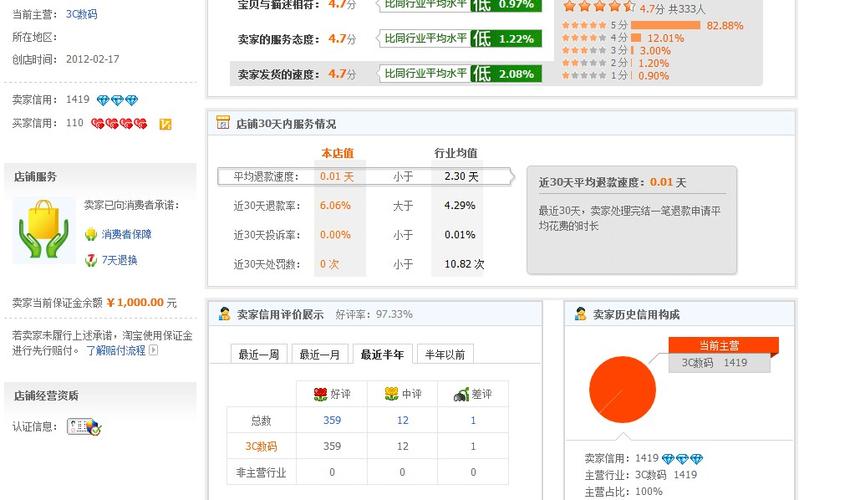The image size is (855, 500).
Task: Click the yellow badge icon beside hearts
Action: pyautogui.click(x=165, y=124)
